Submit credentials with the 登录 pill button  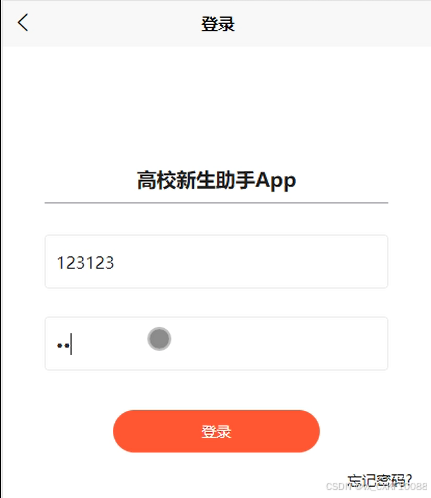(216, 431)
